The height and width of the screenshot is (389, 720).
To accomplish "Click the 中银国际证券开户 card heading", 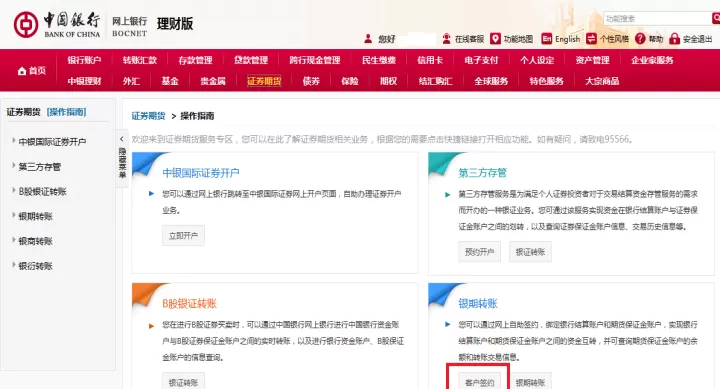I will (201, 173).
